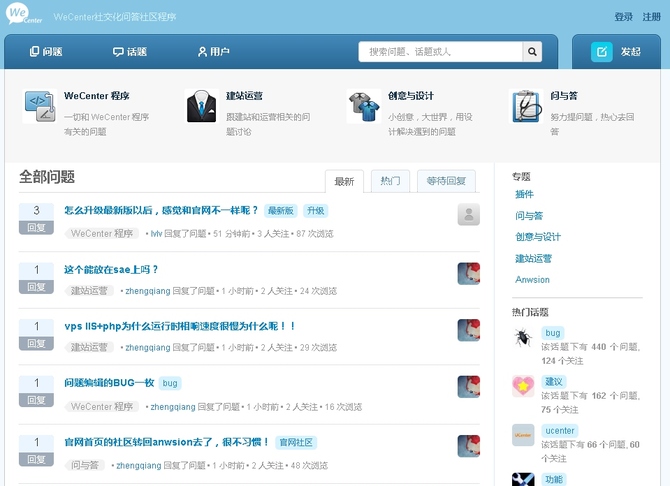The height and width of the screenshot is (486, 670).
Task: Click zhengqiang under the sae question
Action: 148,291
